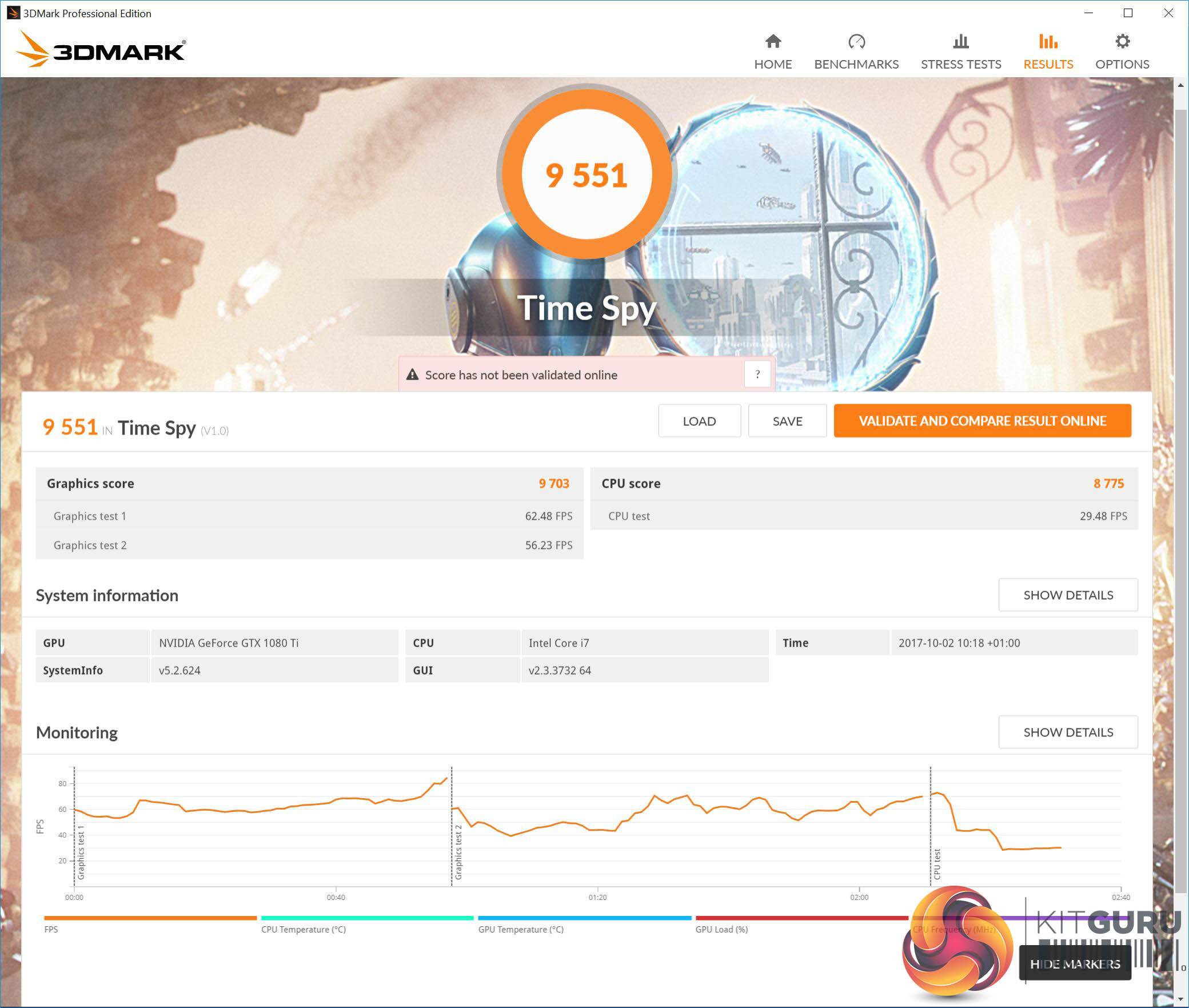Open Benchmarks via speedometer icon
The height and width of the screenshot is (1008, 1189).
coord(856,41)
